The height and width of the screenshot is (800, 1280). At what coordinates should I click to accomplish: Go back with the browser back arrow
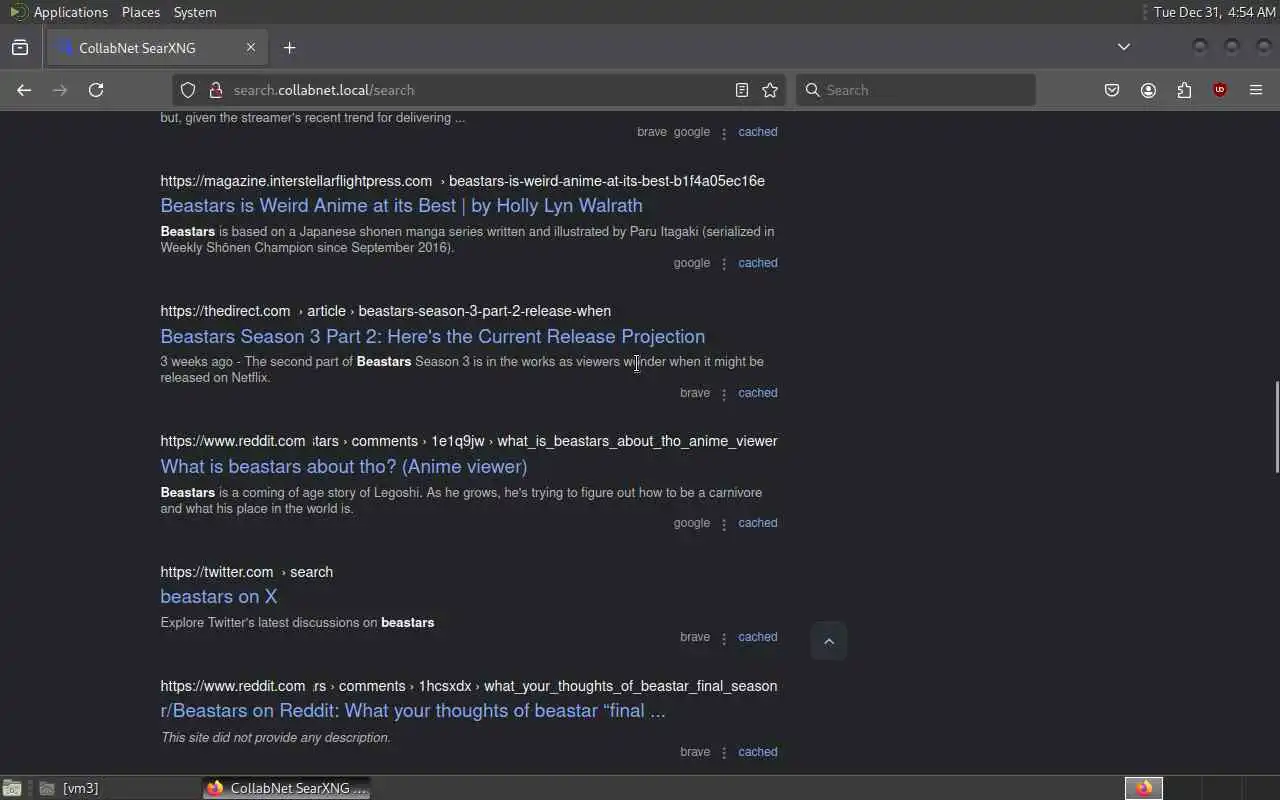point(24,90)
